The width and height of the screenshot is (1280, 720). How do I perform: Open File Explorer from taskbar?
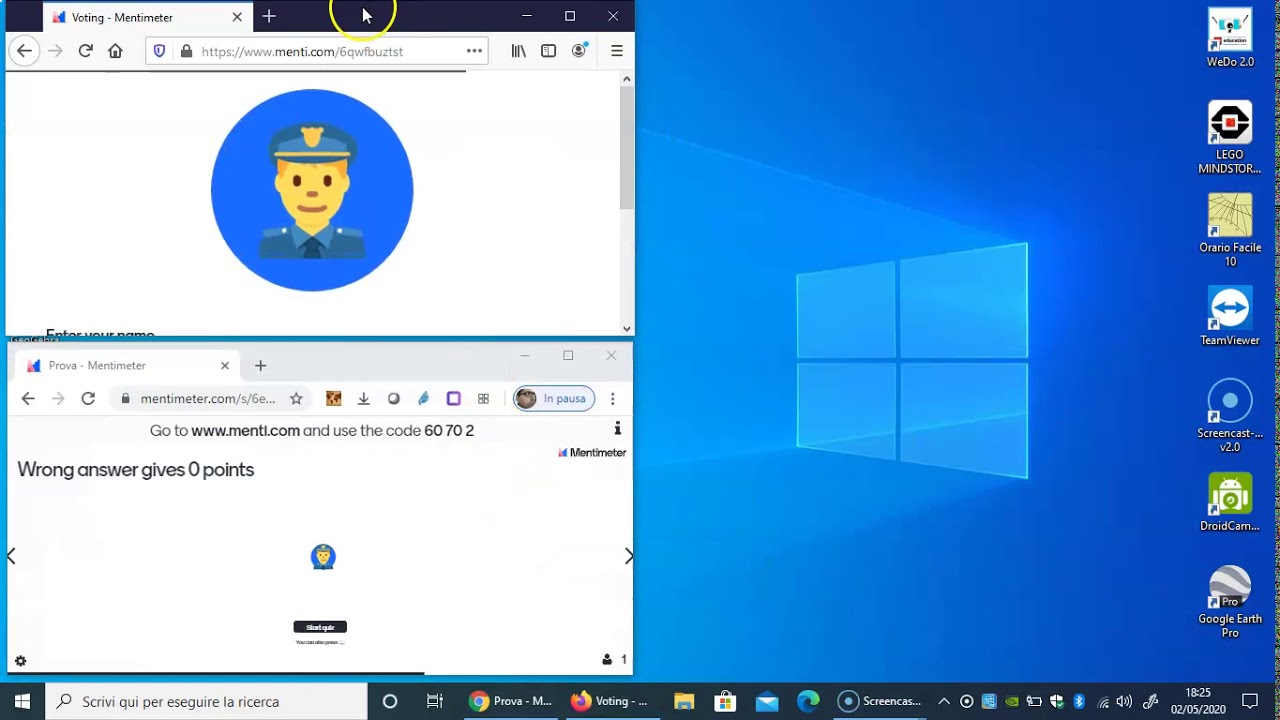[684, 701]
